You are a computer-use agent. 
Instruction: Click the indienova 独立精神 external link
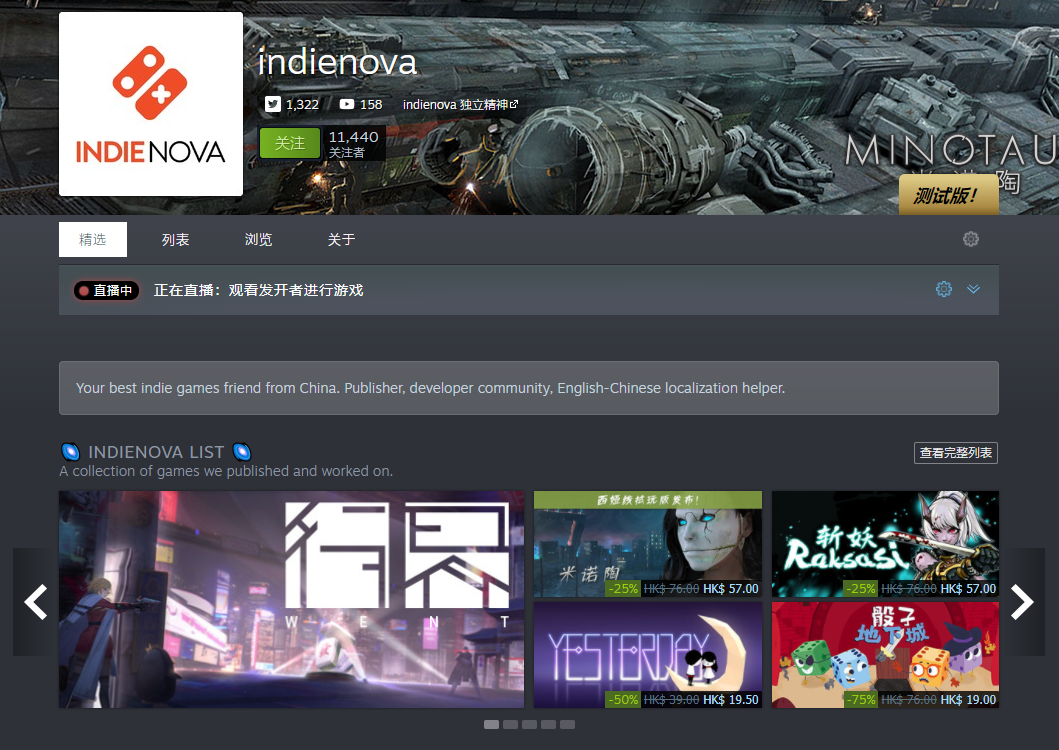[x=460, y=105]
